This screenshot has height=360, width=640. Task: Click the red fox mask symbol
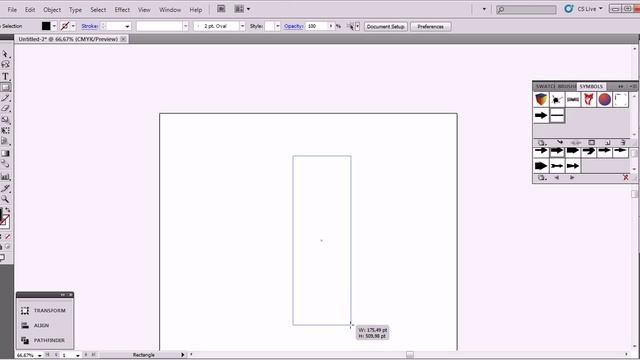pyautogui.click(x=589, y=100)
